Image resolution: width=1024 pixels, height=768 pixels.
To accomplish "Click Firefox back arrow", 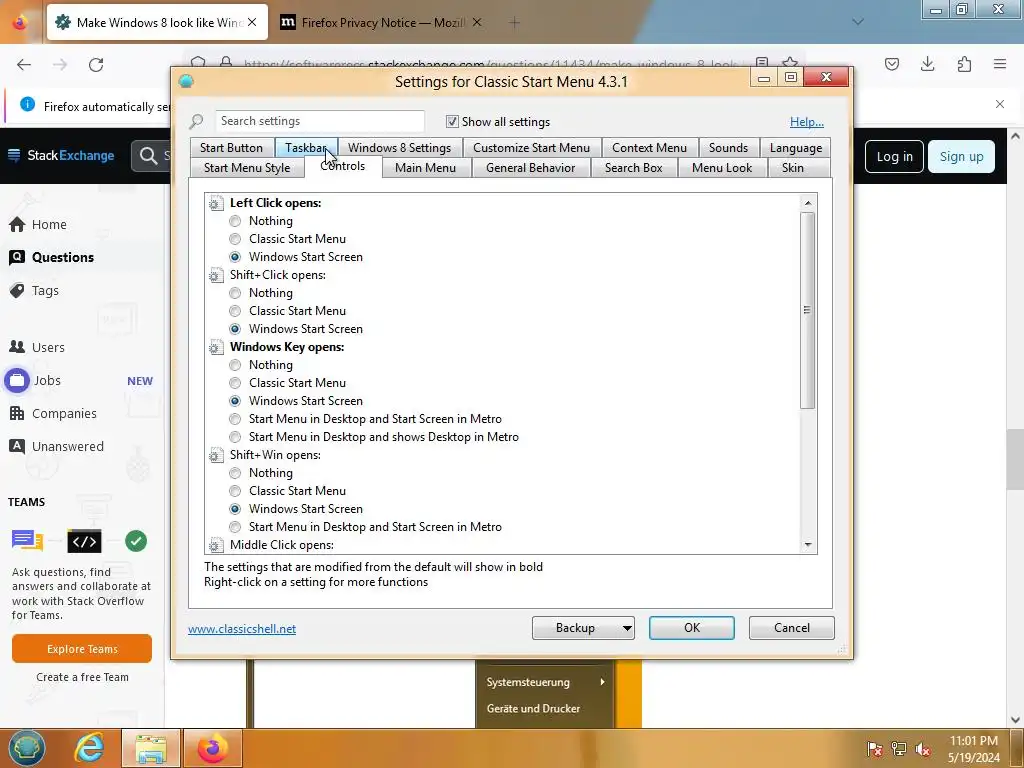I will pos(24,65).
